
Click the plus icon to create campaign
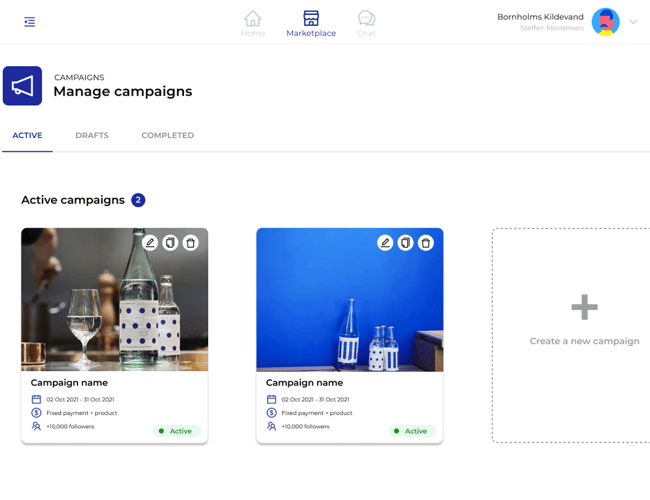pos(585,307)
